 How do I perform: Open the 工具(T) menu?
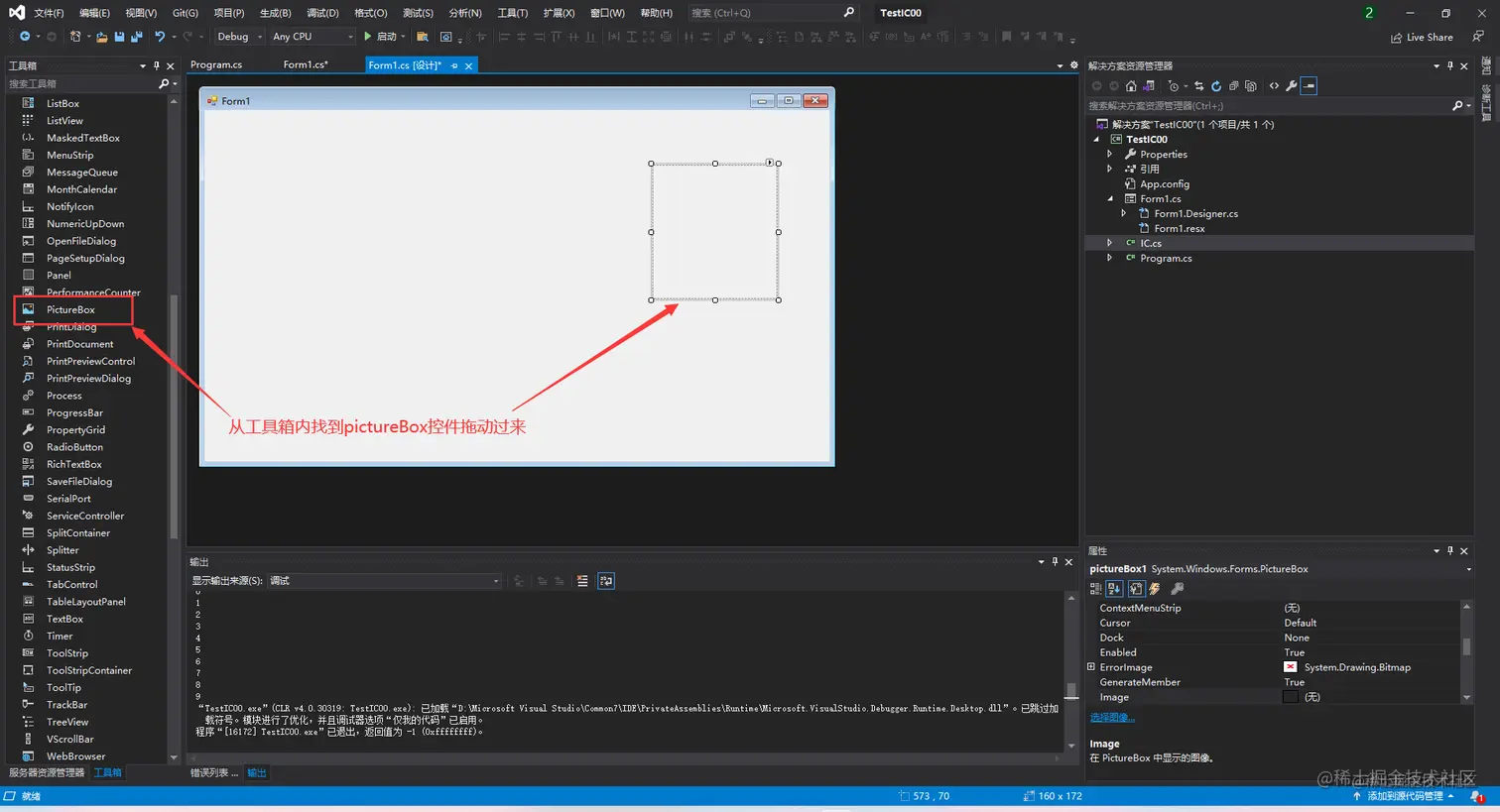[513, 13]
